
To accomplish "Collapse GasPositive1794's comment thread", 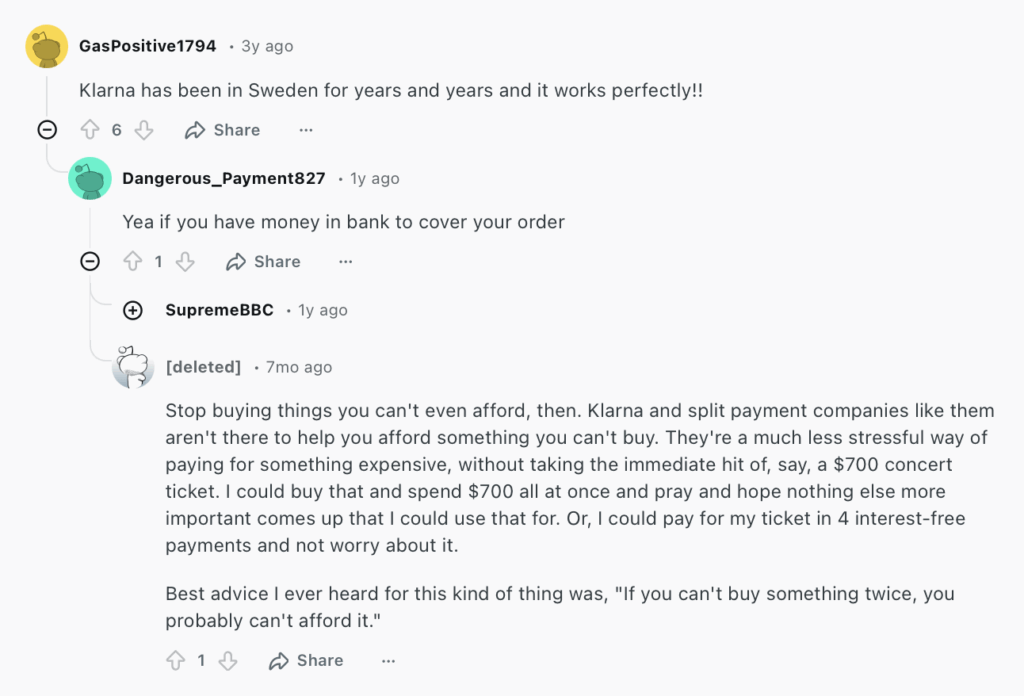I will [x=48, y=129].
